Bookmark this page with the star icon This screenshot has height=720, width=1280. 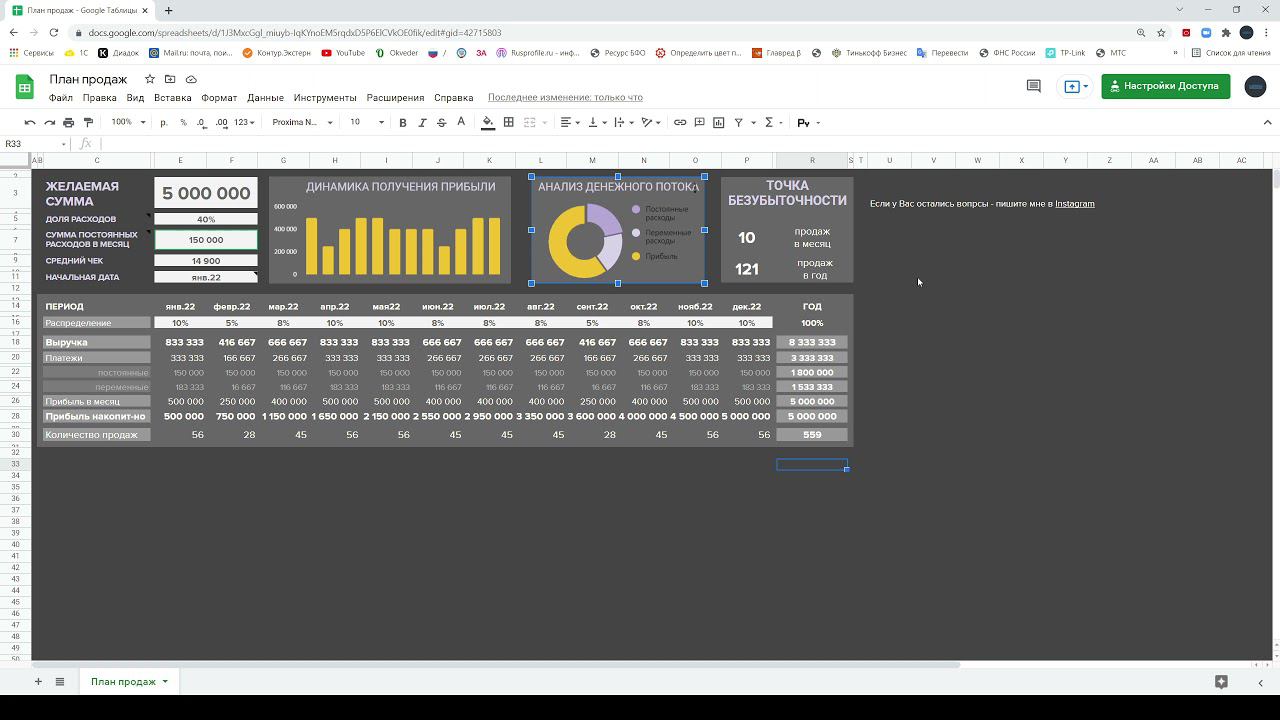1161,32
